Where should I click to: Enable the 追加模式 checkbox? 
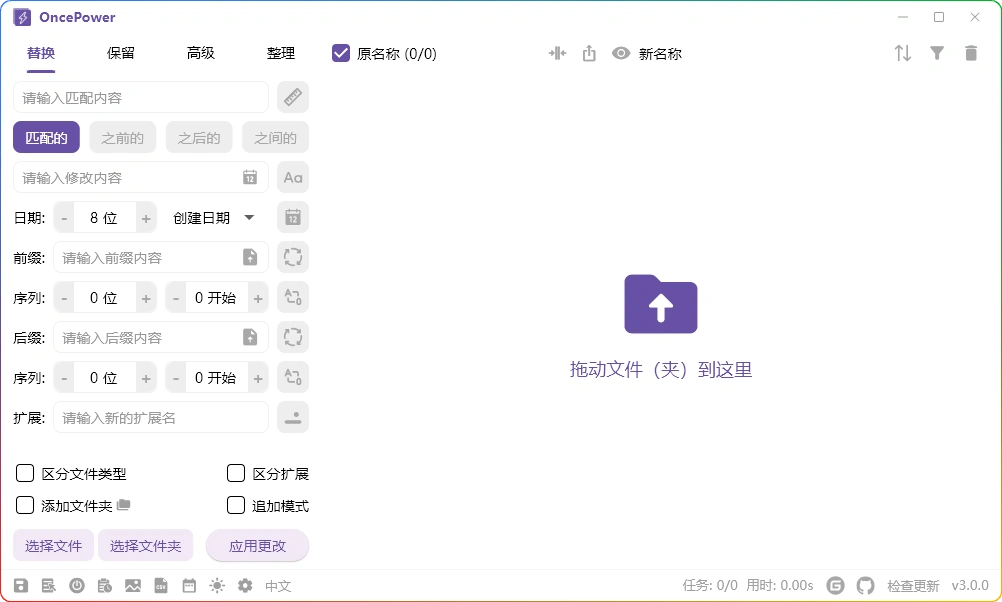(x=236, y=505)
